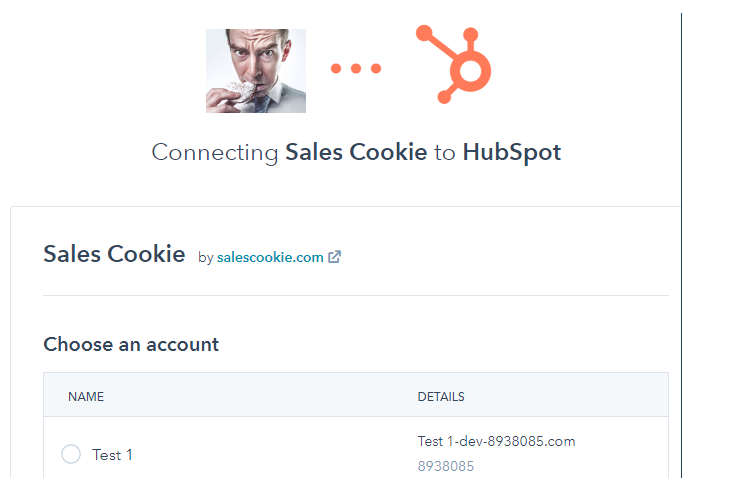
Task: Open the external link icon beside salescookie.com
Action: point(334,257)
